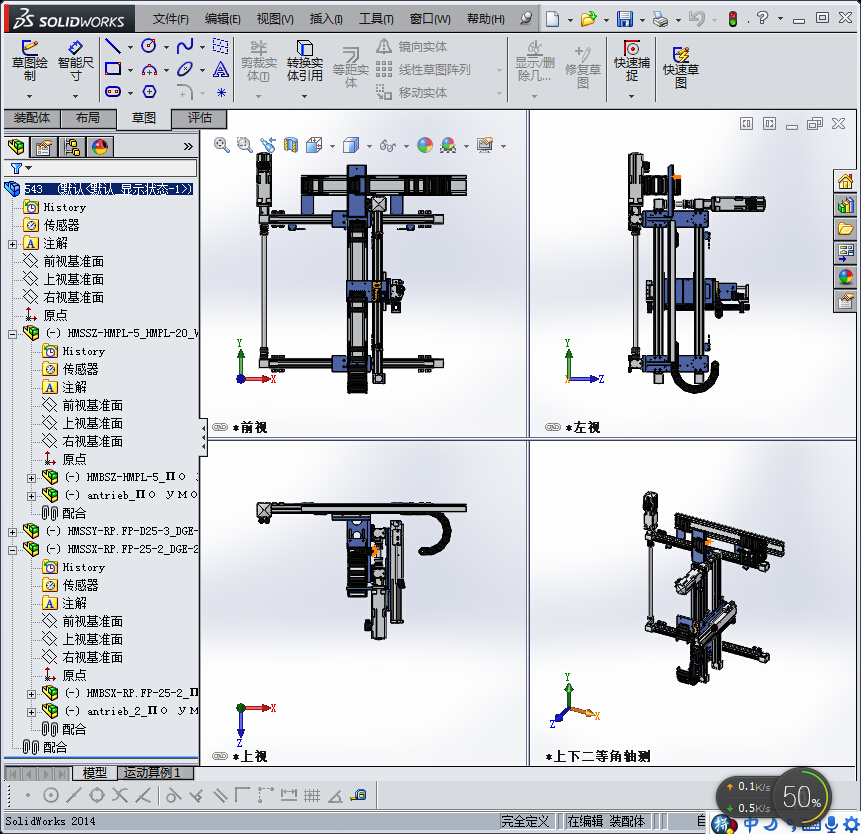861x834 pixels.
Task: Click Section View icon in viewport toolbar
Action: pos(290,145)
